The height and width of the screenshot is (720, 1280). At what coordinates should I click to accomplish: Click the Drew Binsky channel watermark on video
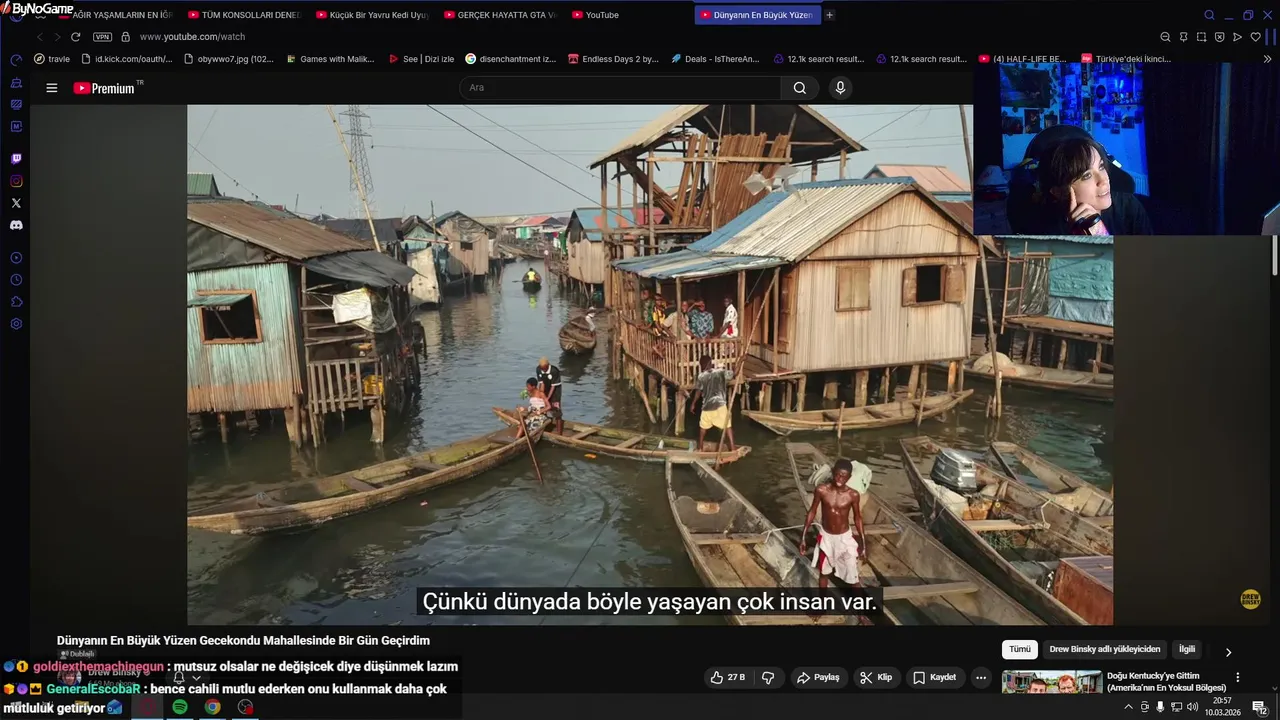point(1250,599)
